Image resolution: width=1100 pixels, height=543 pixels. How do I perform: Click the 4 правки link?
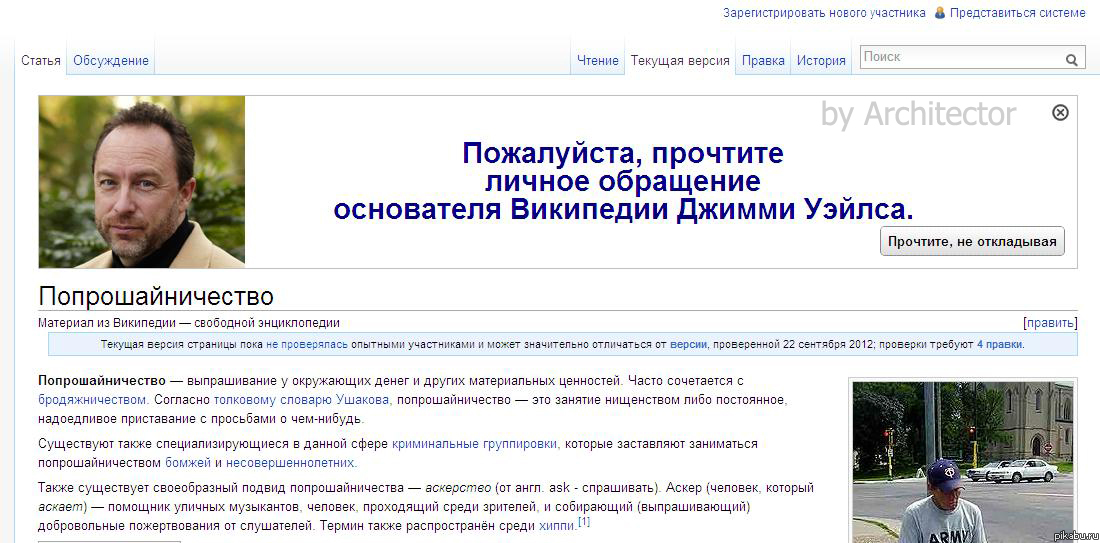pyautogui.click(x=1000, y=344)
